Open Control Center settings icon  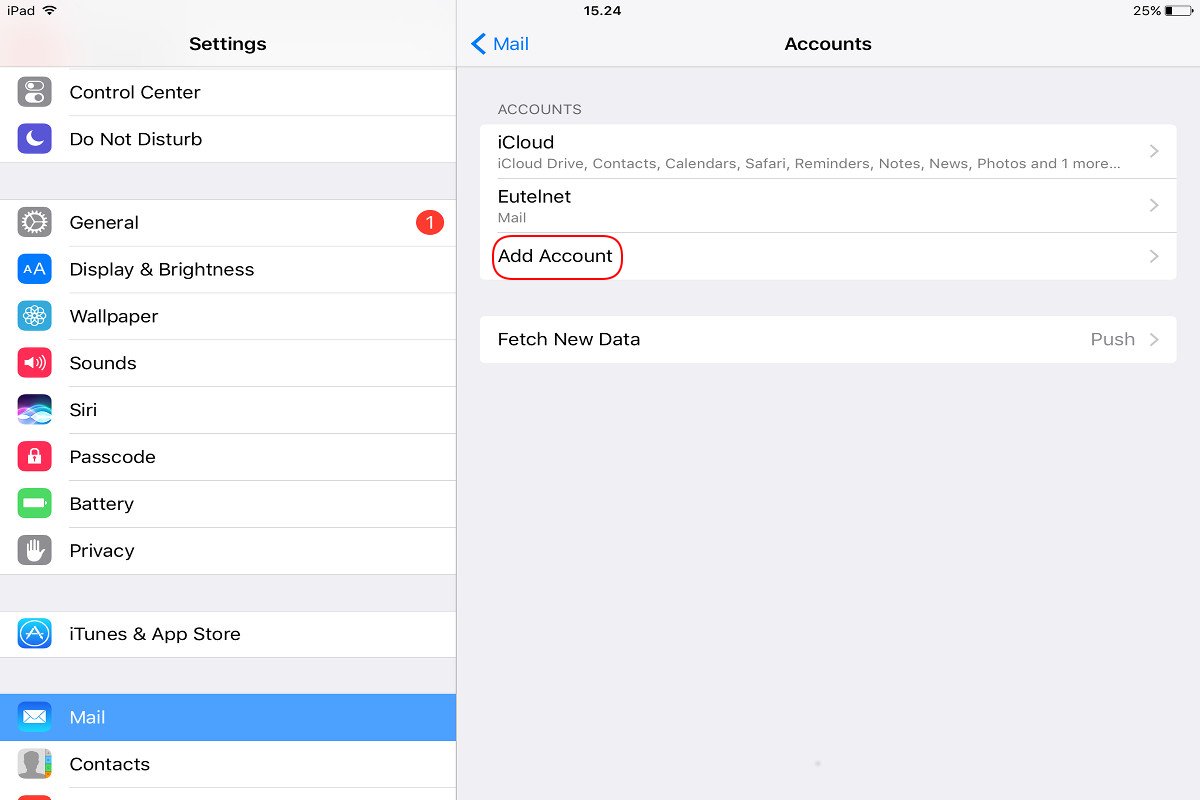pos(35,92)
